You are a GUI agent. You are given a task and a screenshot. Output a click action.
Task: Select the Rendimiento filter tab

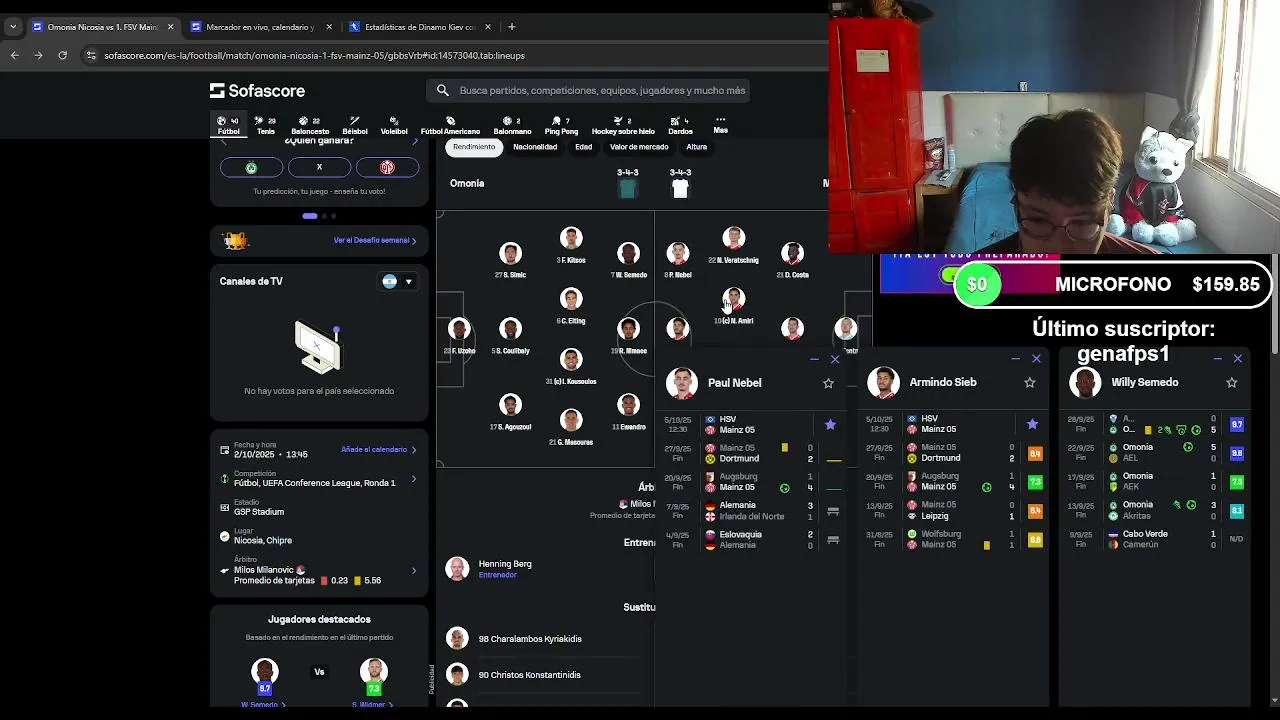pos(474,147)
